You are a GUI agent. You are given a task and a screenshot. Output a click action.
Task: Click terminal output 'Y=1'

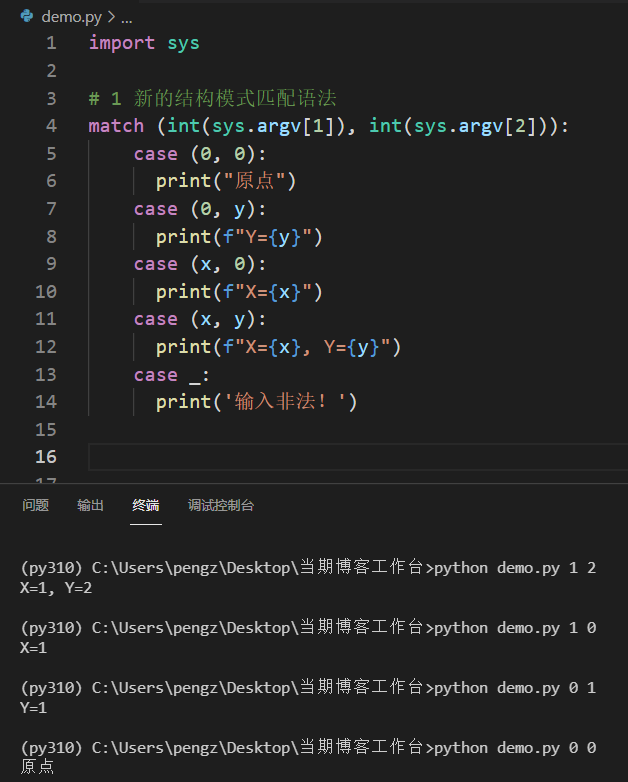[x=33, y=708]
